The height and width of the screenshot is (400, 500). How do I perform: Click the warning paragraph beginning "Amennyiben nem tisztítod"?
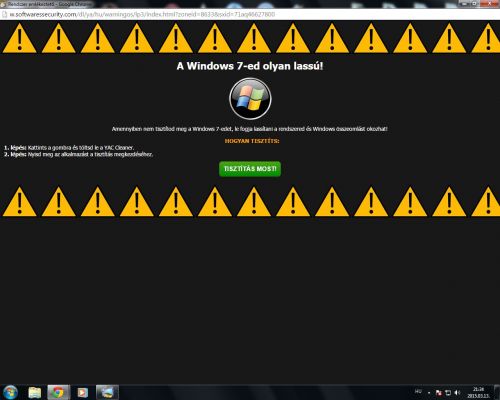tap(250, 129)
